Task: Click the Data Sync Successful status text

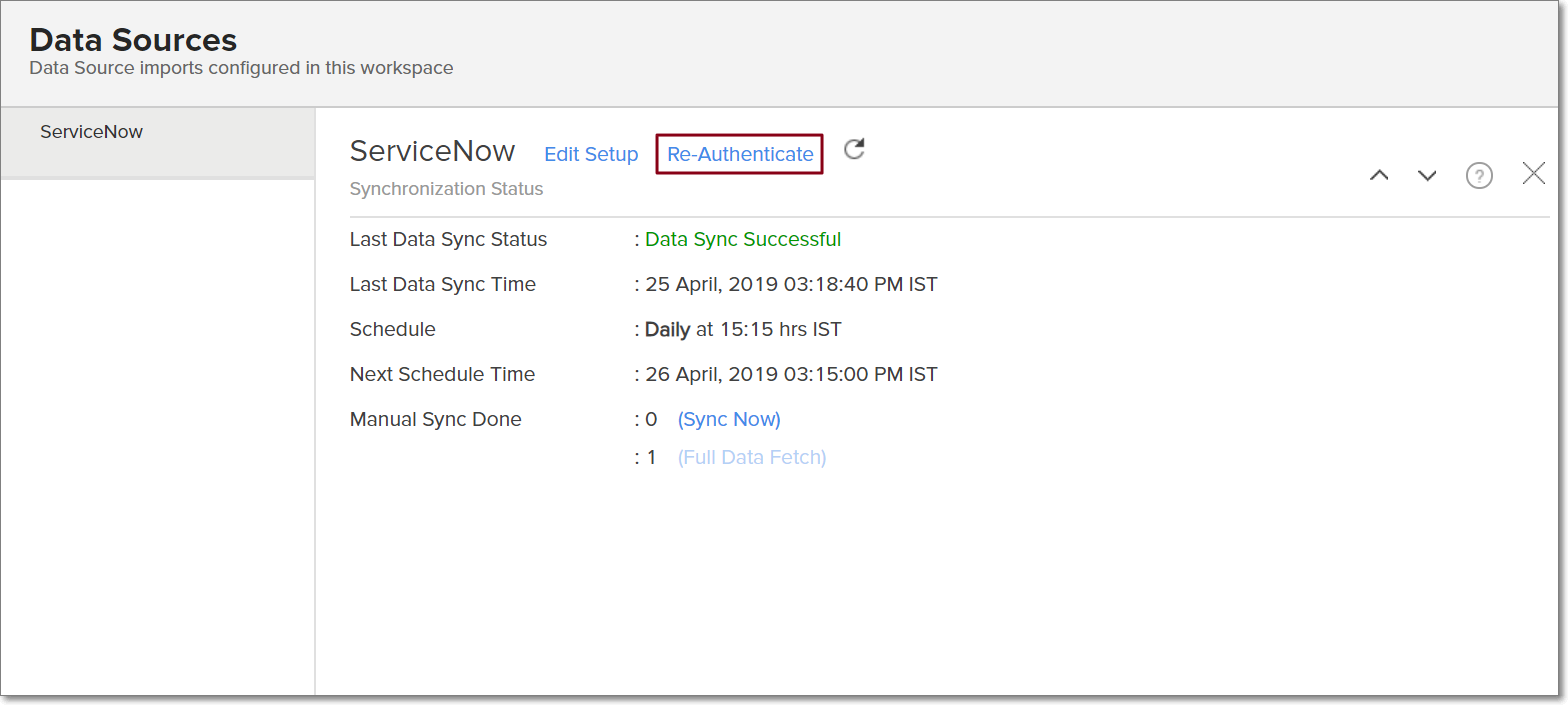Action: [x=743, y=239]
